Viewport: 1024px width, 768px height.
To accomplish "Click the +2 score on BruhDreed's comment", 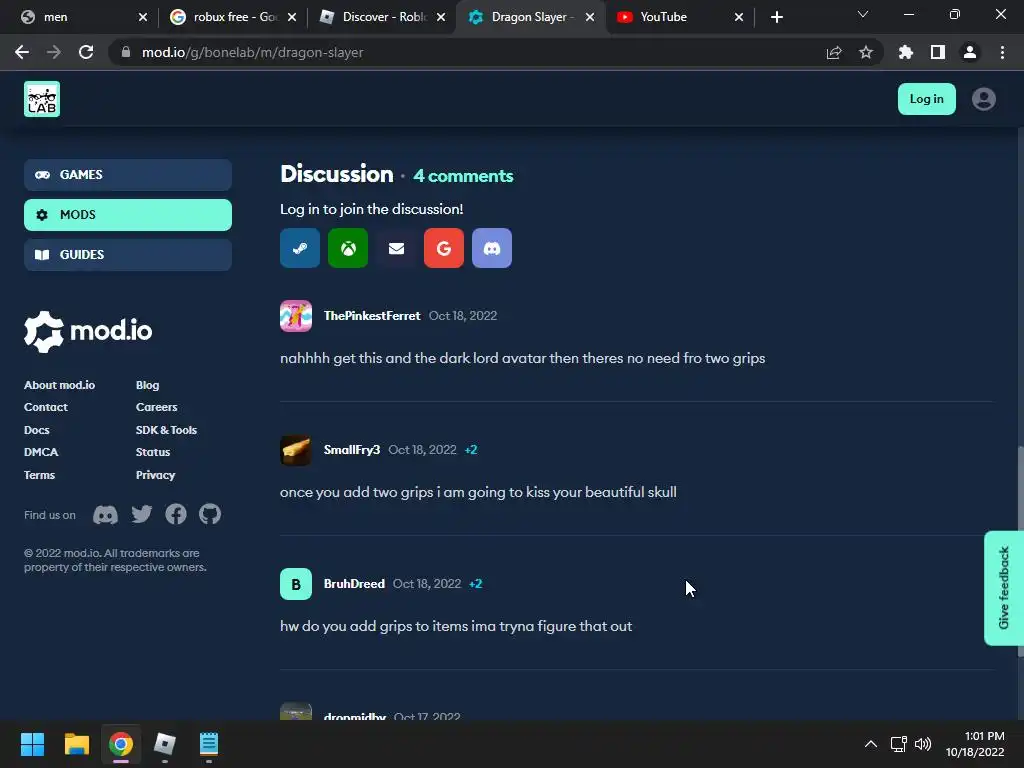I will tap(475, 584).
